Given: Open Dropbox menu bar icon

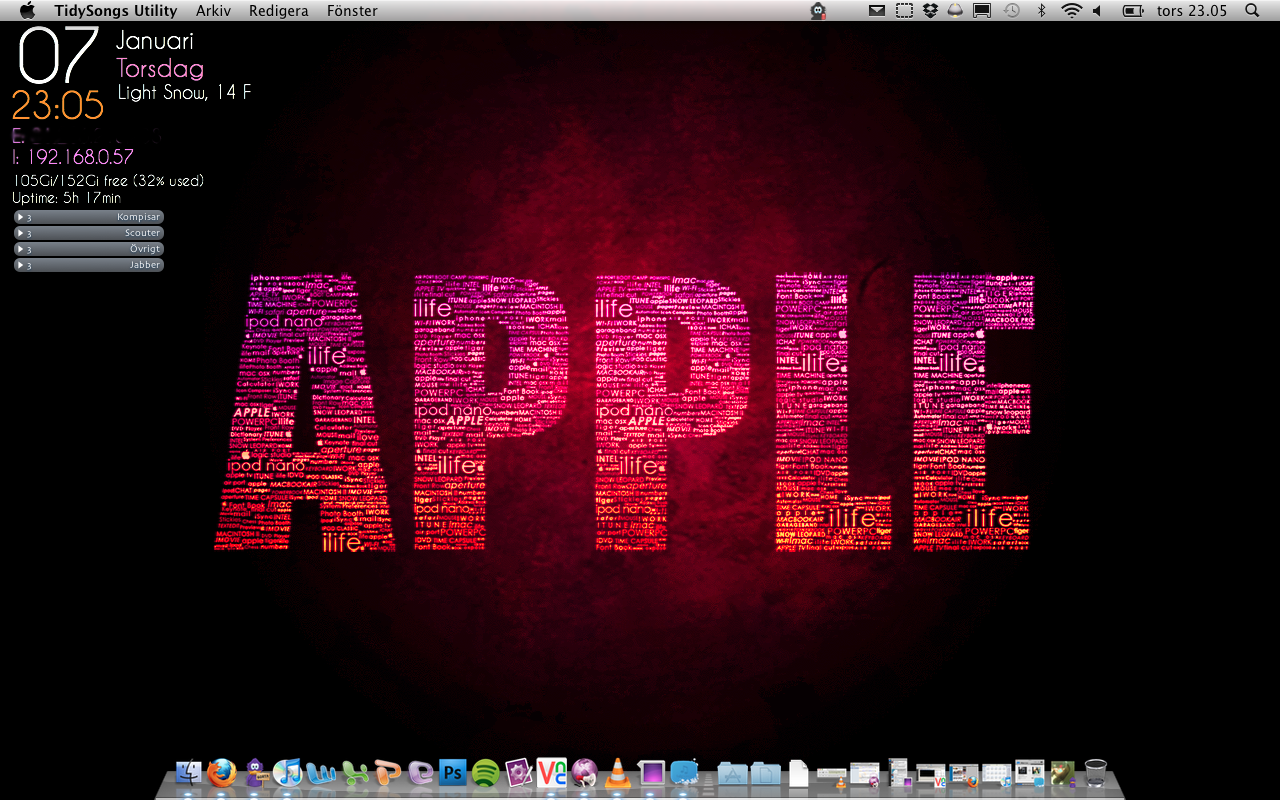Looking at the screenshot, I should (x=931, y=10).
